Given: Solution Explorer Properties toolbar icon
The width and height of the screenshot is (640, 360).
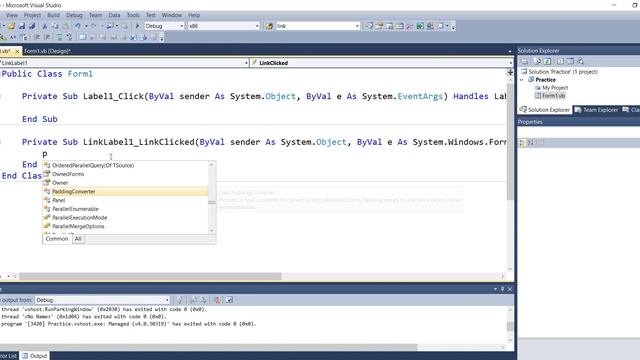Looking at the screenshot, I should tap(524, 62).
